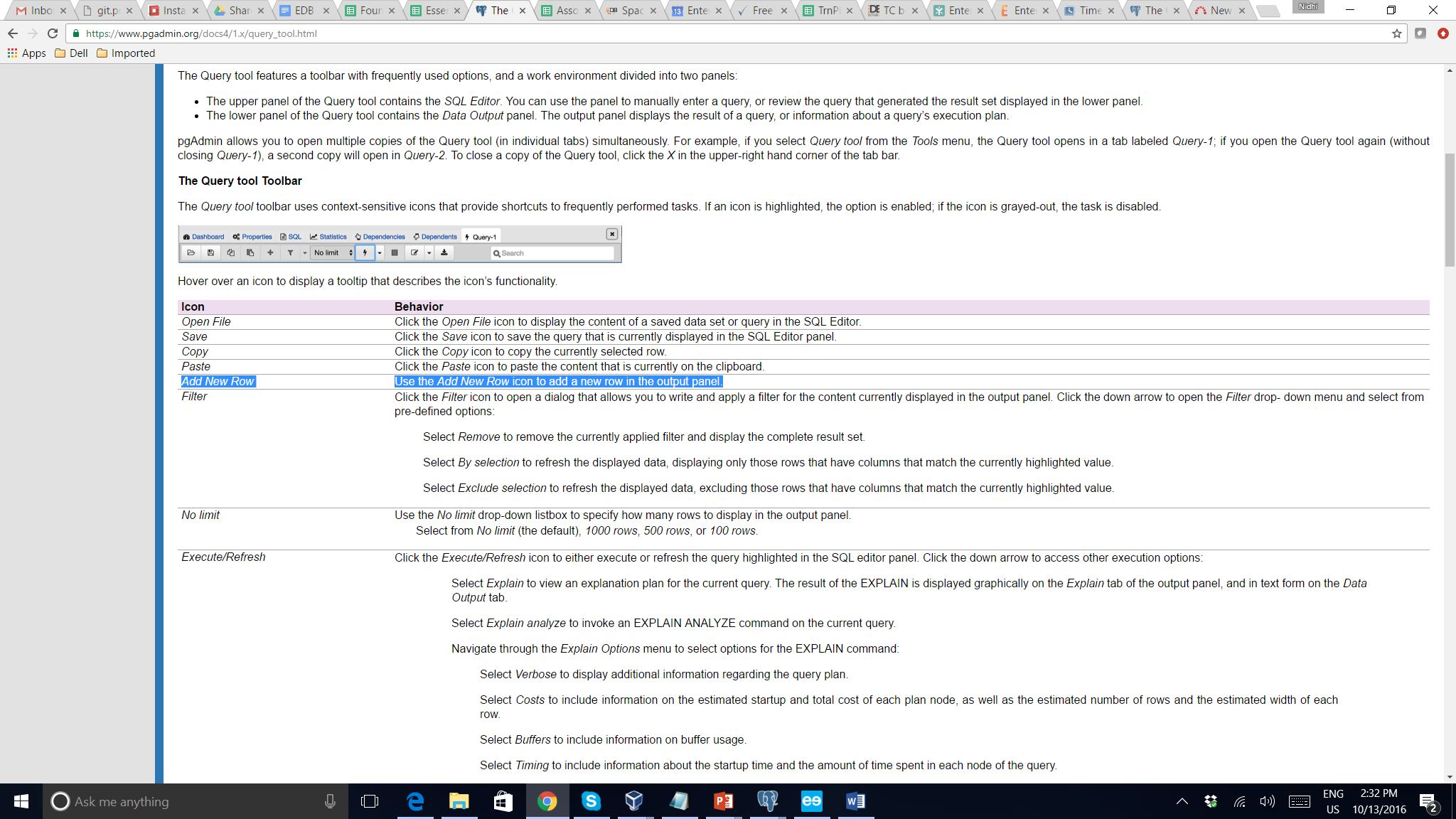Launch PowerPoint from the taskbar

click(x=723, y=801)
